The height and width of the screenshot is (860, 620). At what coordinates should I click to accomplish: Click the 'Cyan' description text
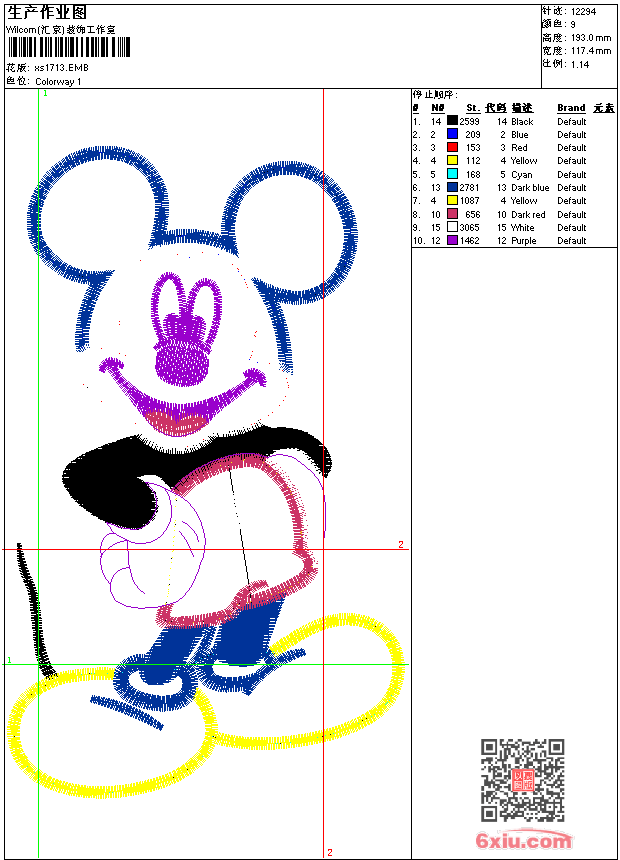click(522, 174)
